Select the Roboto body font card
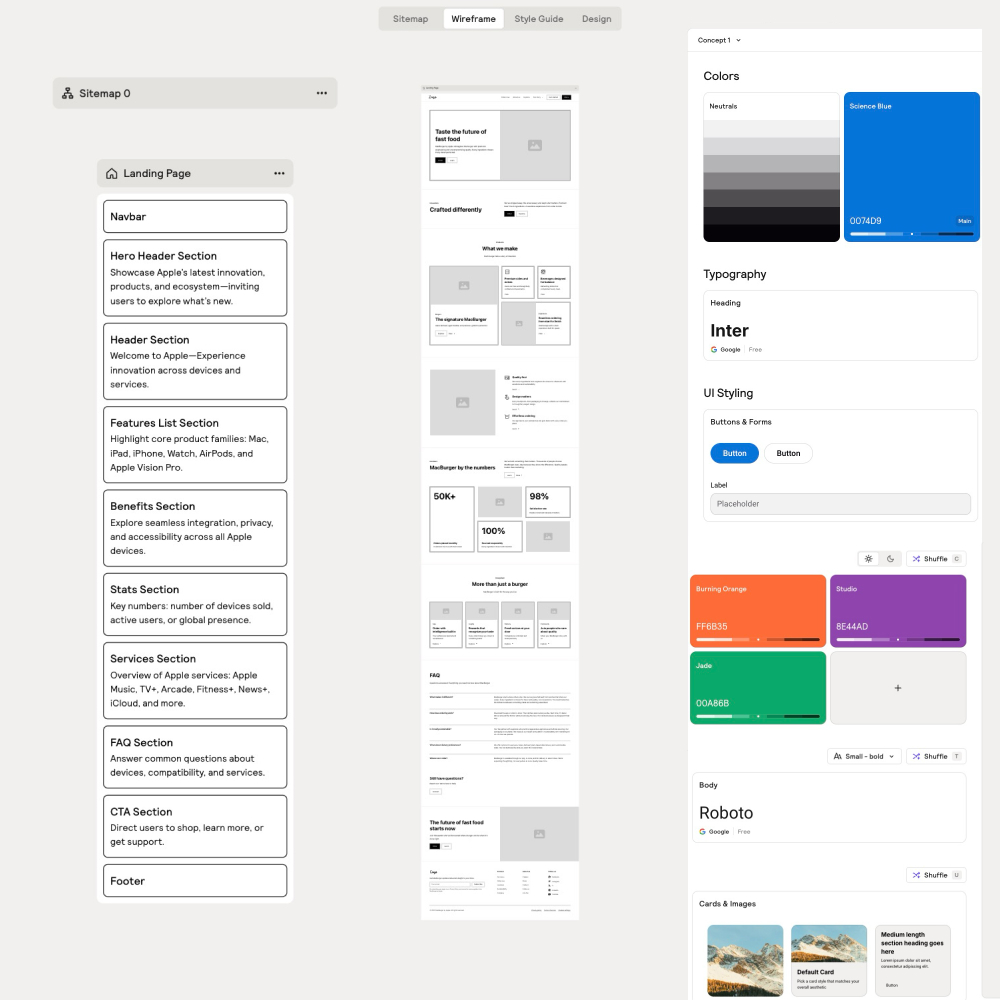This screenshot has width=1000, height=1000. [x=829, y=807]
